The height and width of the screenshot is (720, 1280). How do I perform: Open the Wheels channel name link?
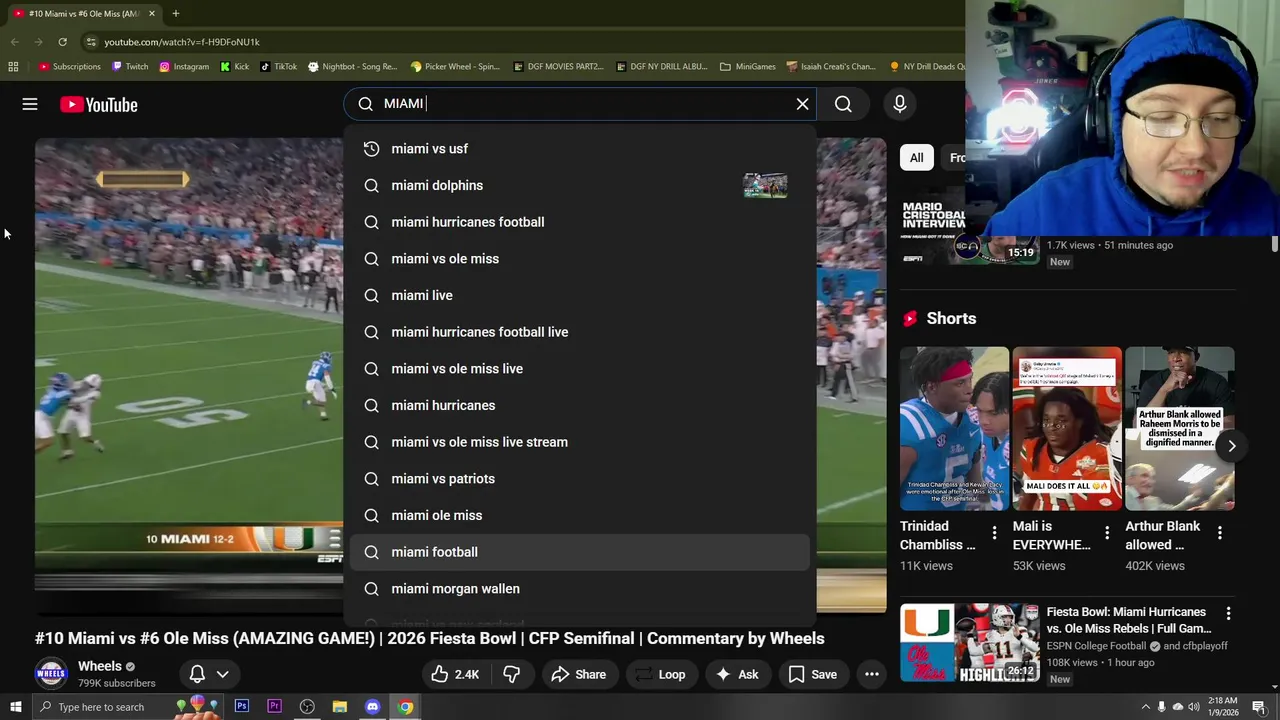100,666
